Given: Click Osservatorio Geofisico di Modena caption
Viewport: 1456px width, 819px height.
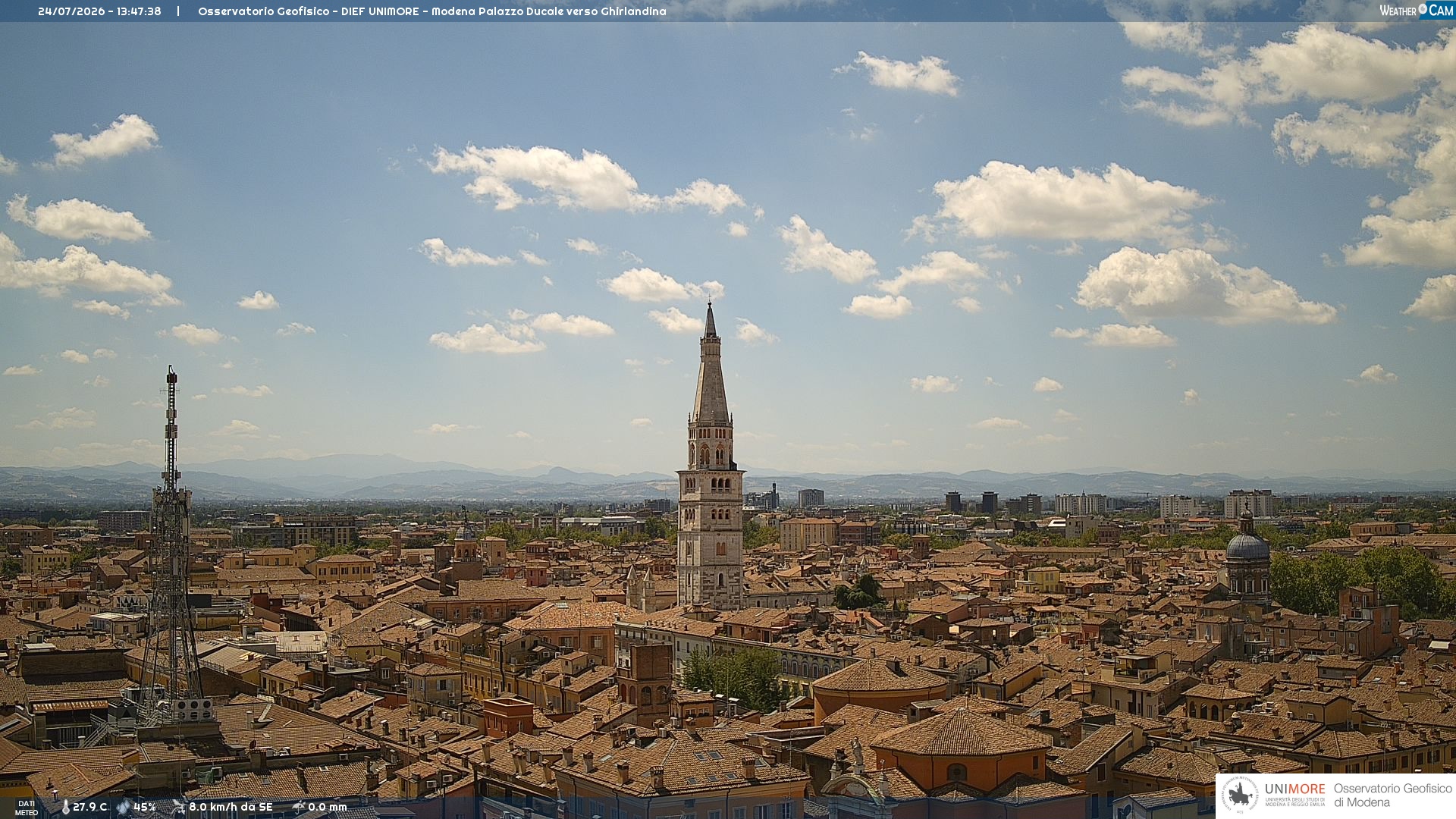Looking at the screenshot, I should tap(1393, 795).
